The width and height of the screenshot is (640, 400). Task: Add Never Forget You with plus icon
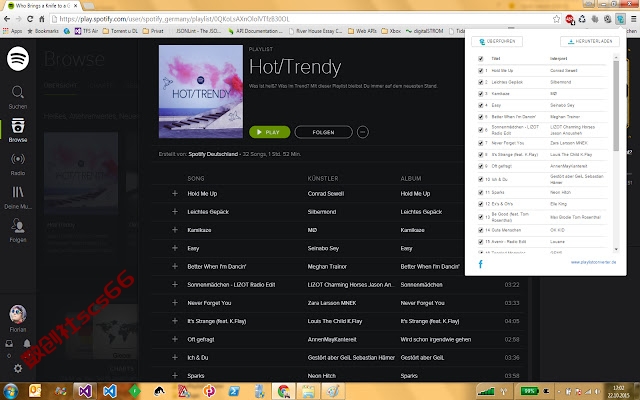[175, 303]
